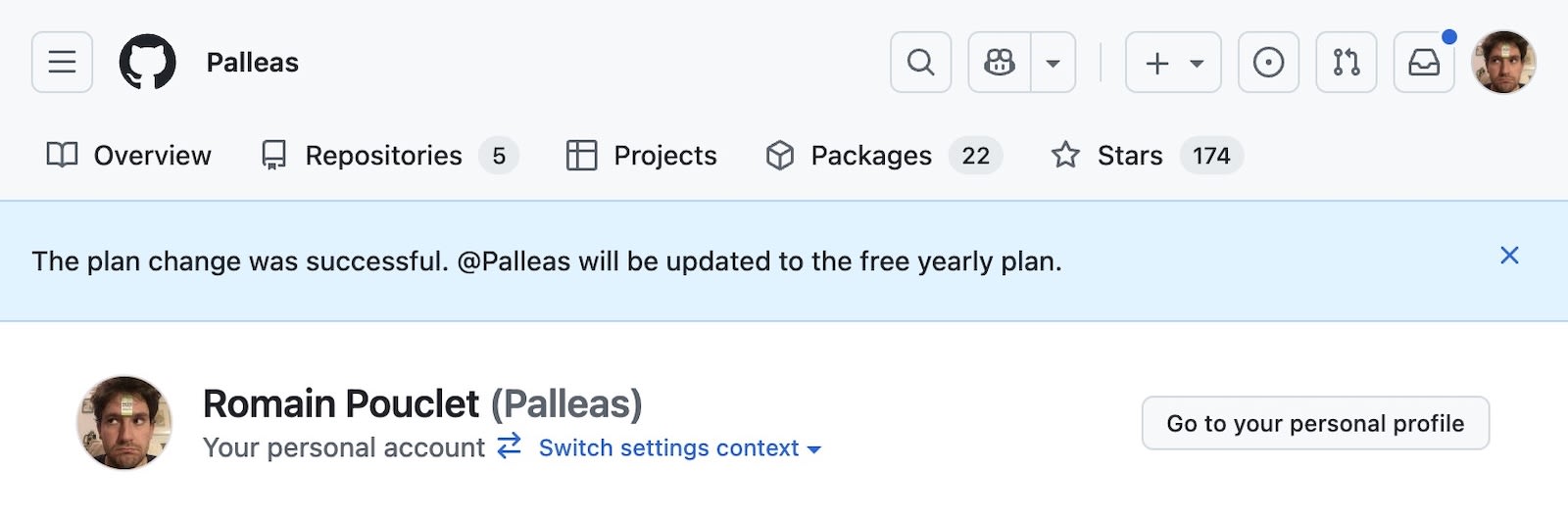Click the GitHub Octocat logo
Image resolution: width=1568 pixels, height=518 pixels.
coord(147,63)
